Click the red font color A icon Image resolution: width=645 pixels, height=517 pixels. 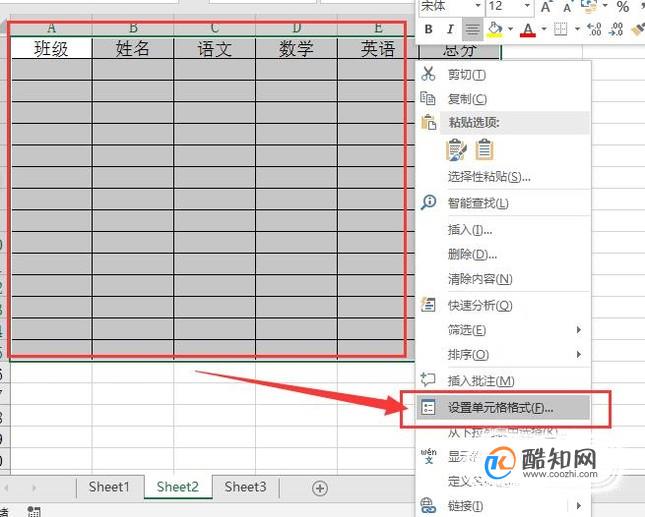pos(528,29)
